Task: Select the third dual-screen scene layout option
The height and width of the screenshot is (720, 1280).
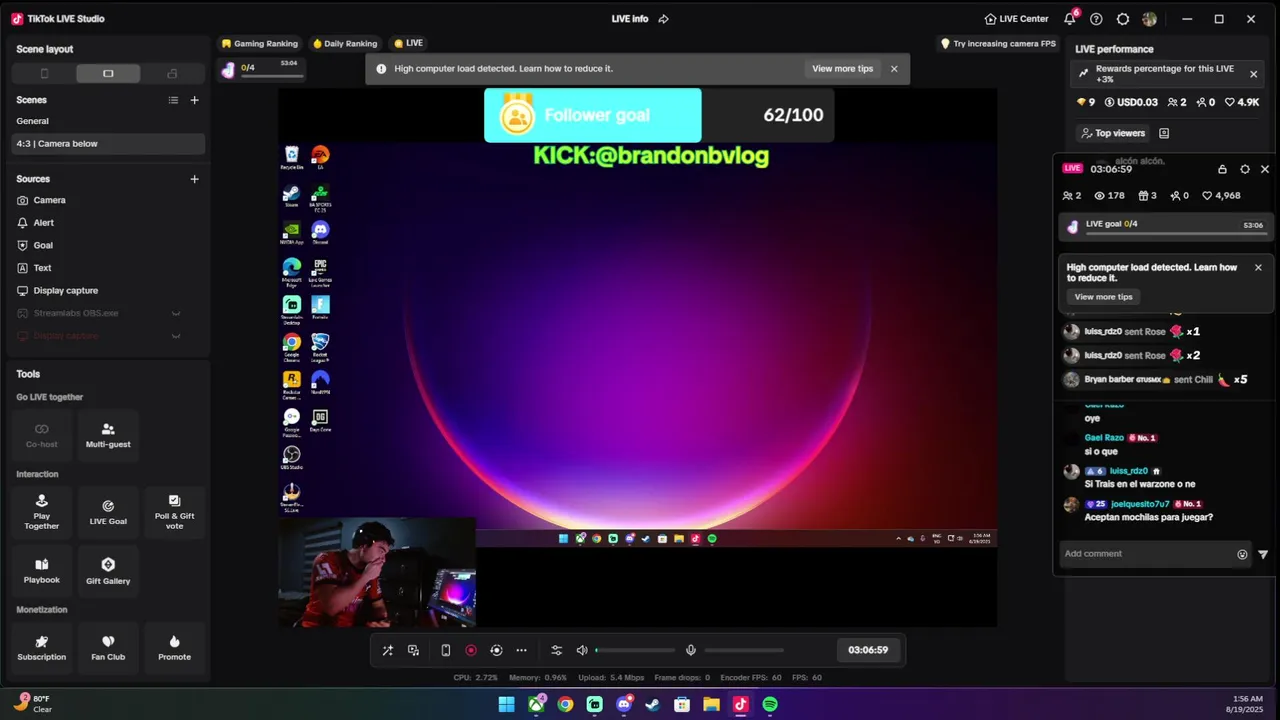Action: click(x=172, y=73)
